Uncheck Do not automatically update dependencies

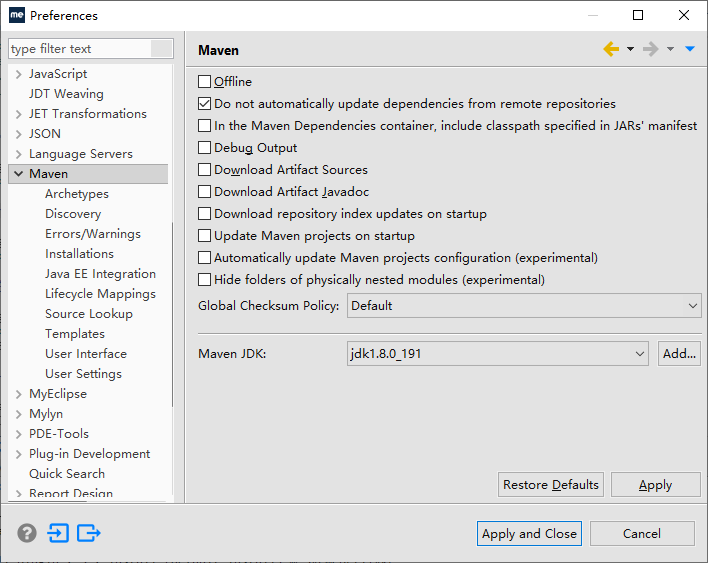[x=205, y=104]
